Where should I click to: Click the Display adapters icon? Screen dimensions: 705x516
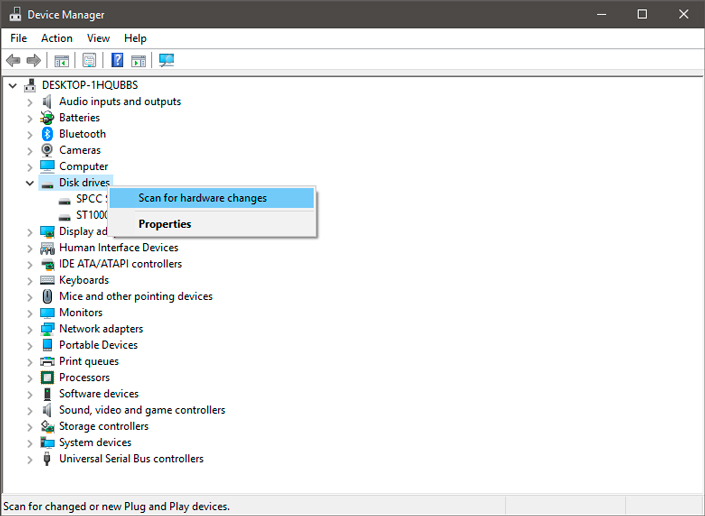(47, 231)
